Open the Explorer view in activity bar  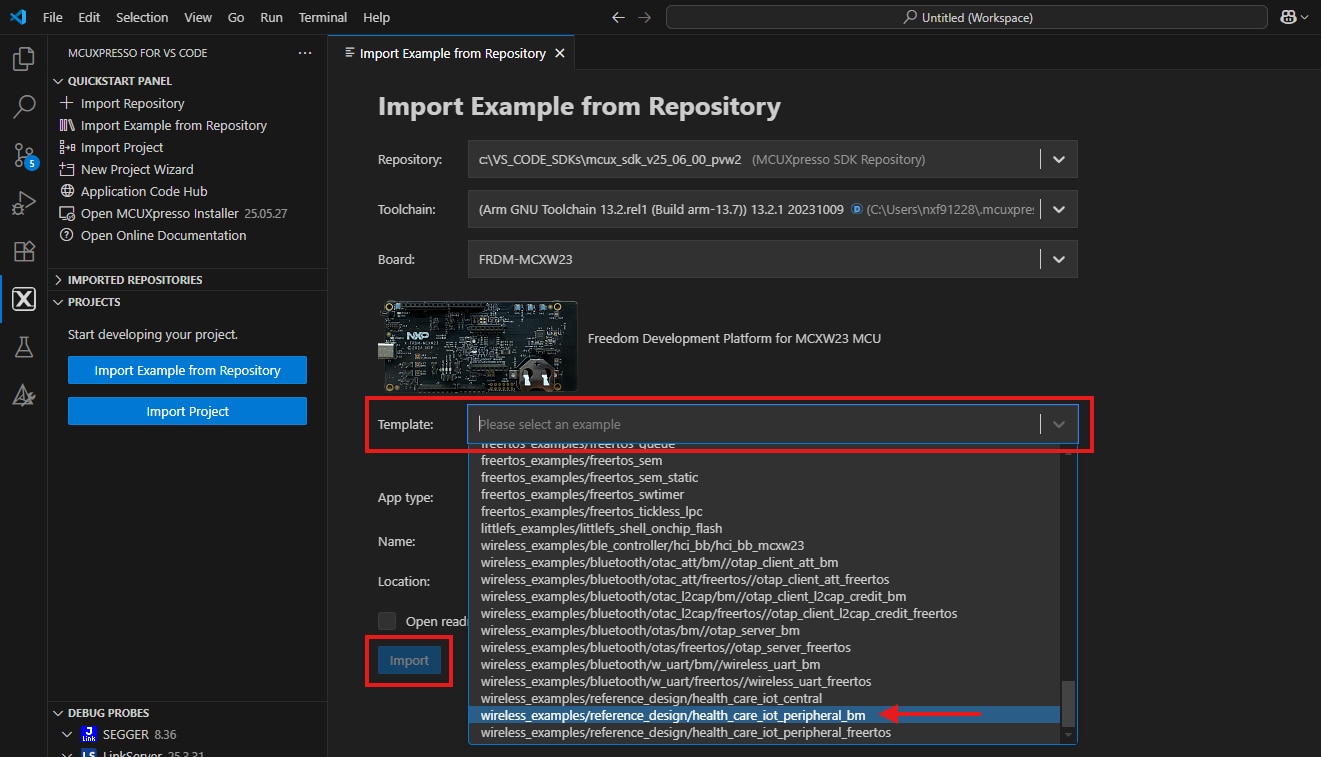point(24,59)
